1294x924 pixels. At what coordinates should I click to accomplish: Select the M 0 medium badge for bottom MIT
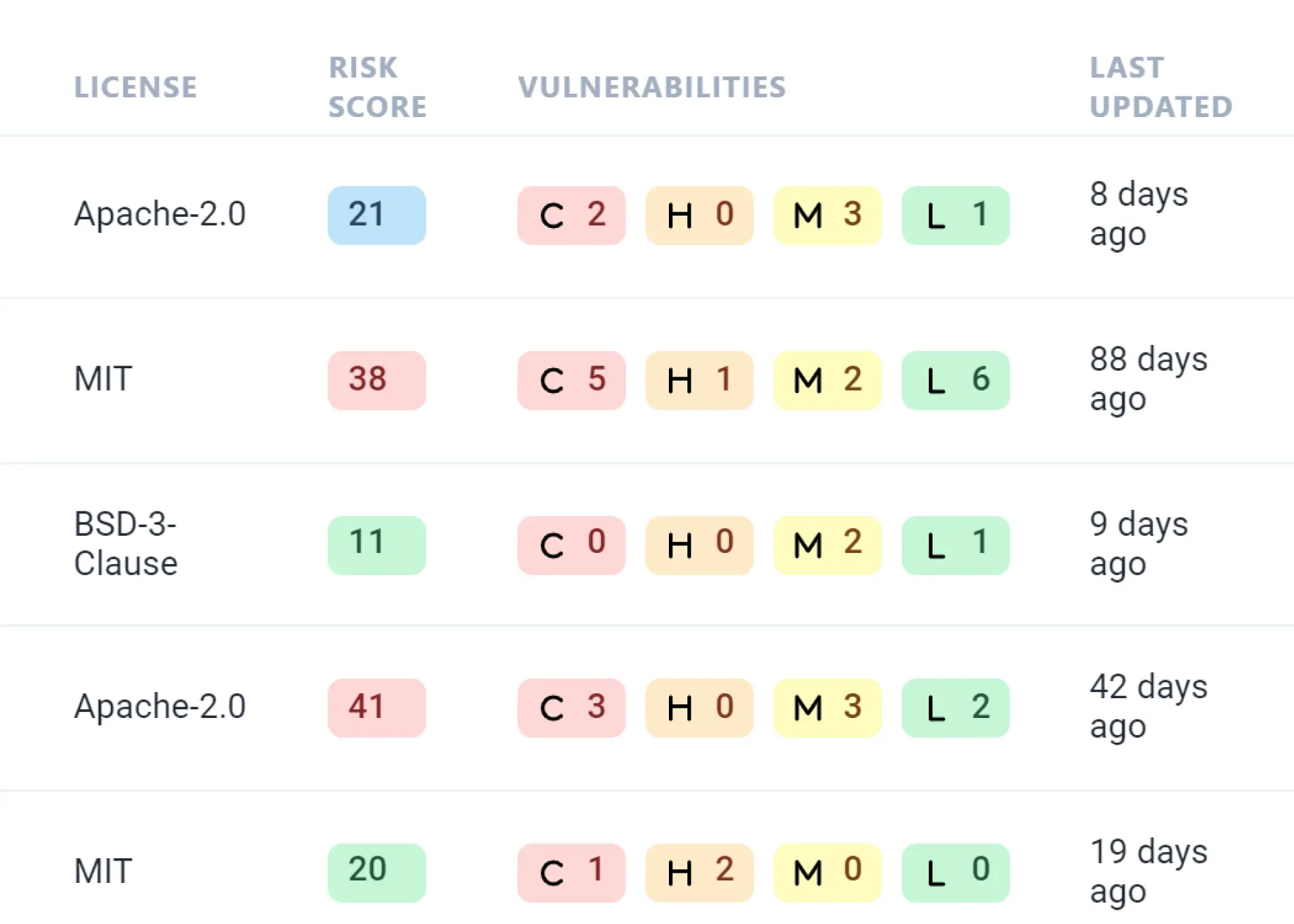tap(827, 872)
